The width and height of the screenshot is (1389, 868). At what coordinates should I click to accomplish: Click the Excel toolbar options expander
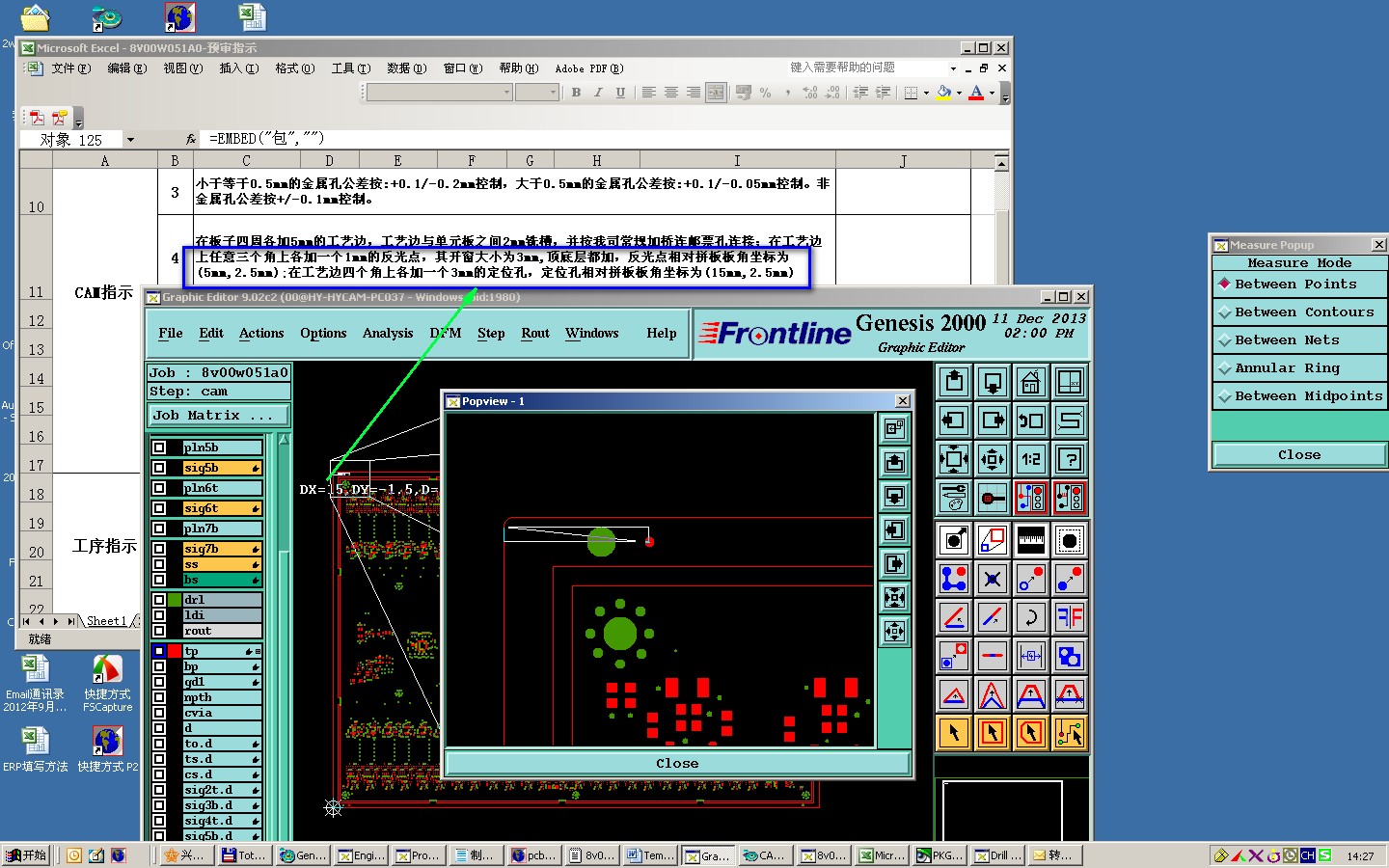[1005, 94]
